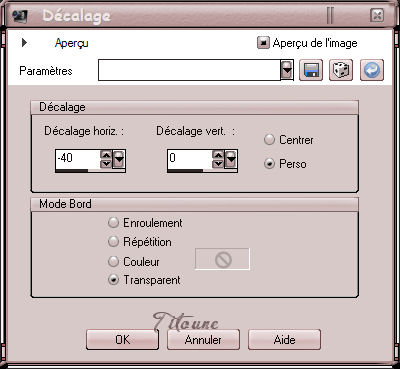This screenshot has width=400, height=369.
Task: Click the disabled Couleur color swatch box
Action: coord(222,259)
